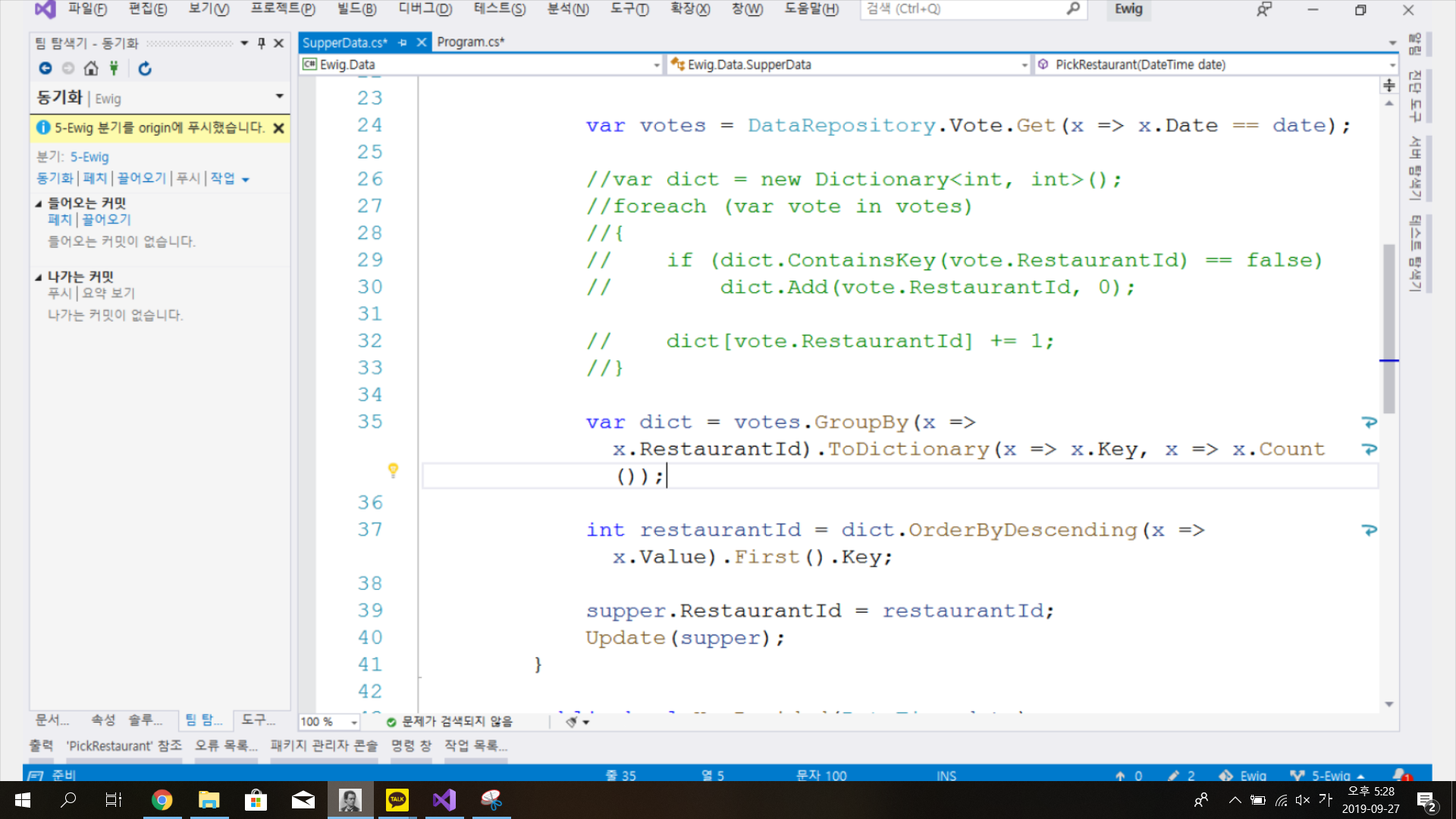Collapse the 나가는 커밋 section
This screenshot has width=1456, height=819.
click(39, 277)
